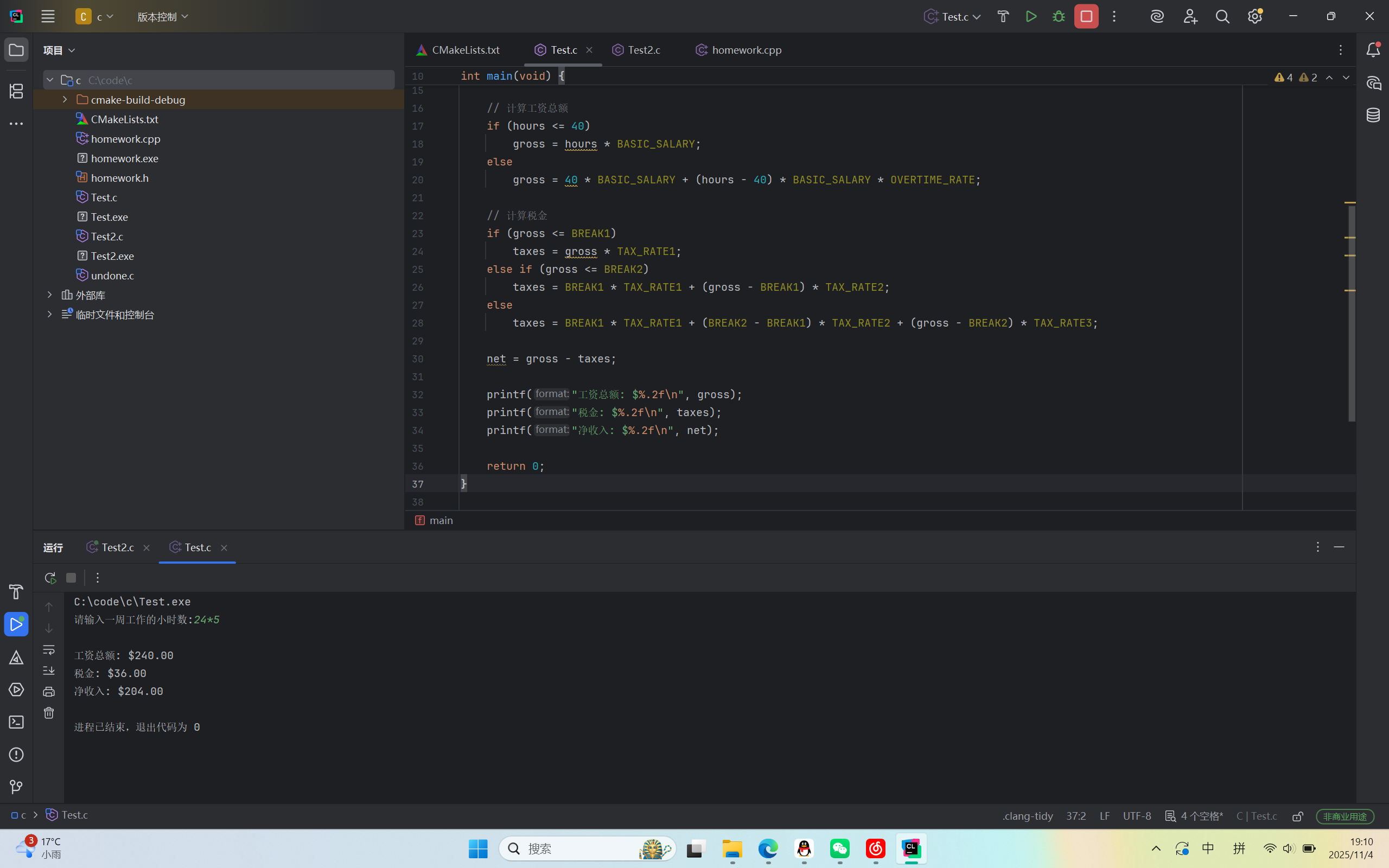
Task: Stop the running program with red square
Action: [1086, 17]
